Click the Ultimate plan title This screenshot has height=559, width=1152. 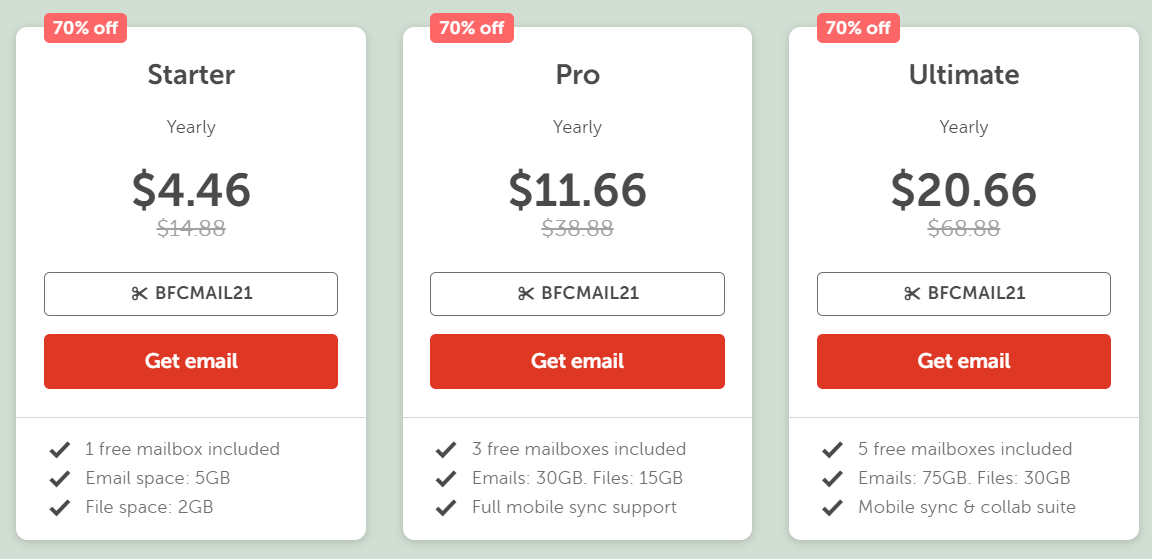(964, 74)
